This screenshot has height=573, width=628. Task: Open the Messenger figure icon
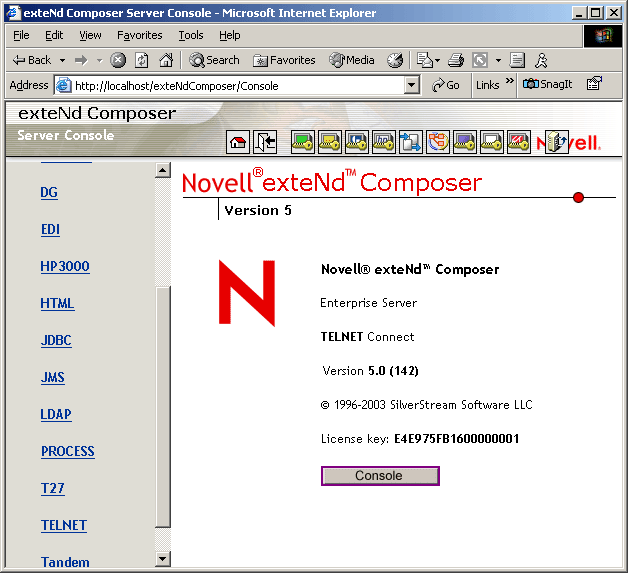pos(541,60)
